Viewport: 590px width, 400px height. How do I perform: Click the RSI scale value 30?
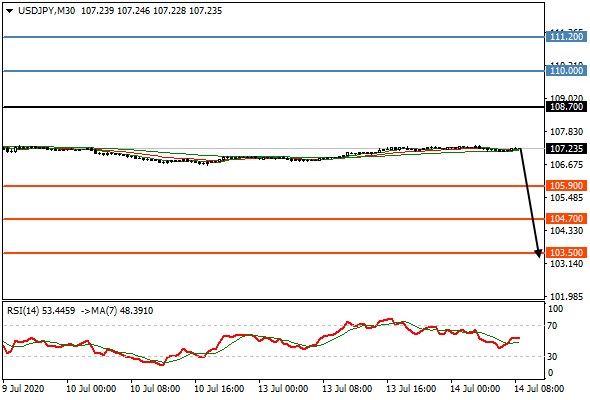point(552,356)
